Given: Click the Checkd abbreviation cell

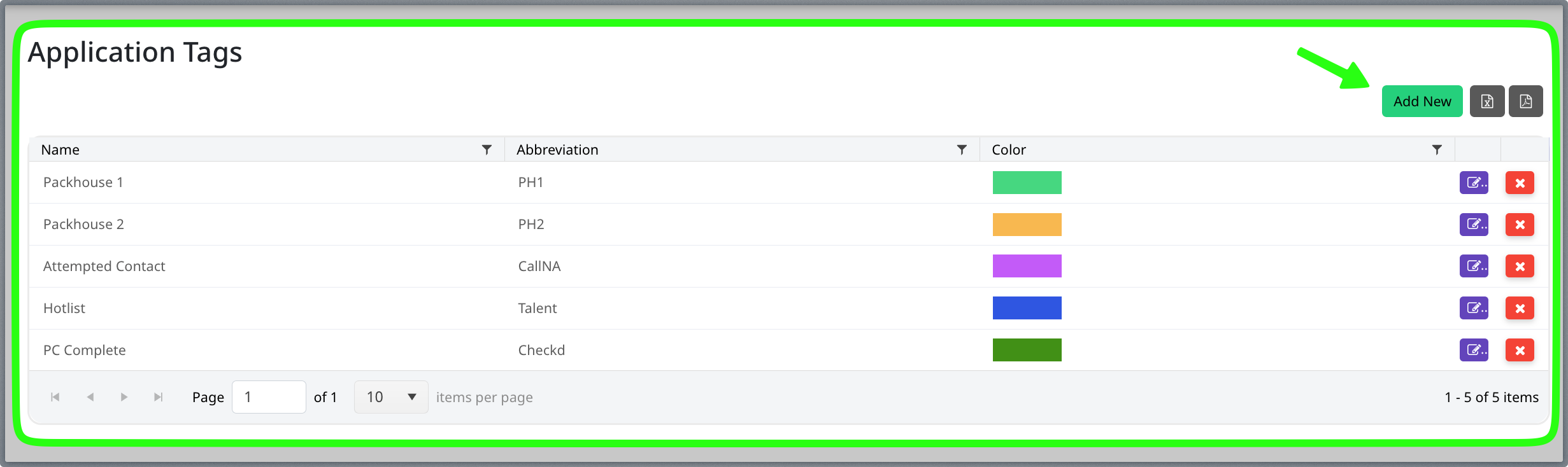Looking at the screenshot, I should (742, 350).
